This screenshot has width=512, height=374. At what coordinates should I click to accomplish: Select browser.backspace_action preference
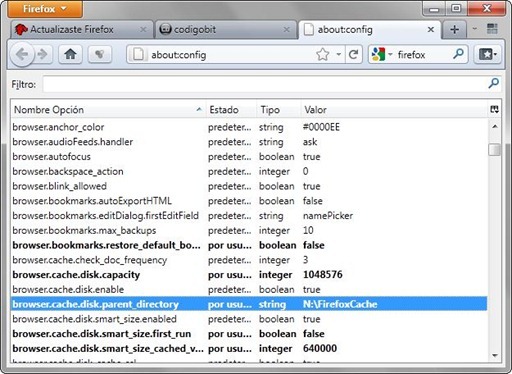pos(249,171)
